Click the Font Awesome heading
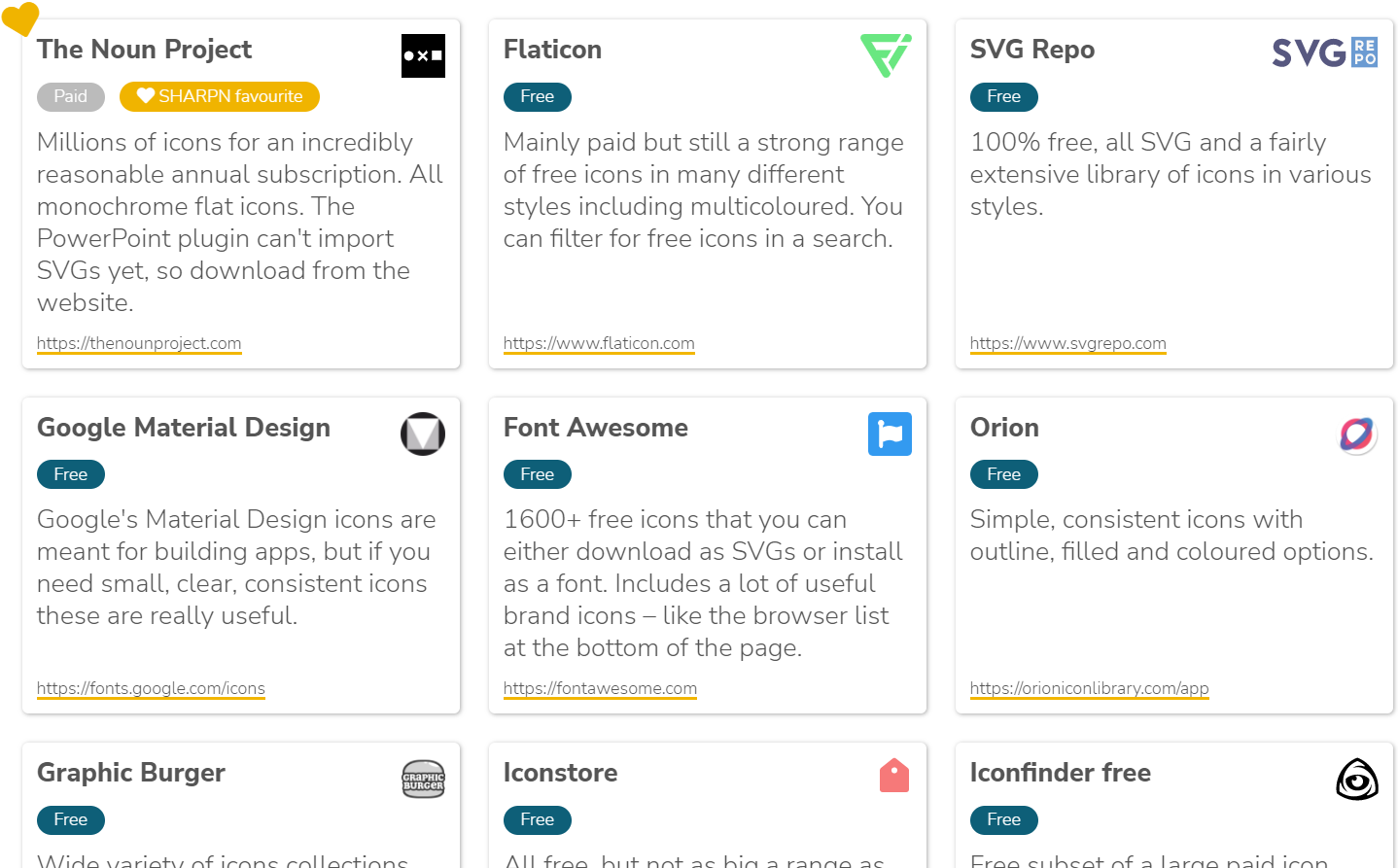The image size is (1398, 868). pos(596,428)
